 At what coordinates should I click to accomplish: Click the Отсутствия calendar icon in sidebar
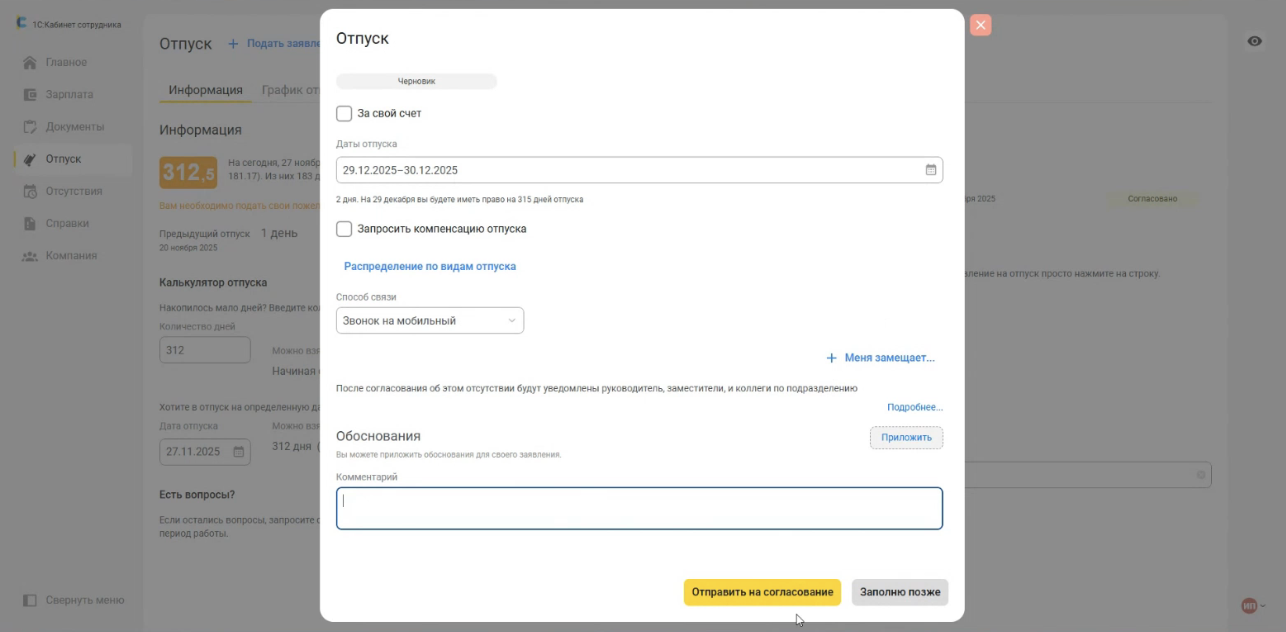[x=30, y=191]
